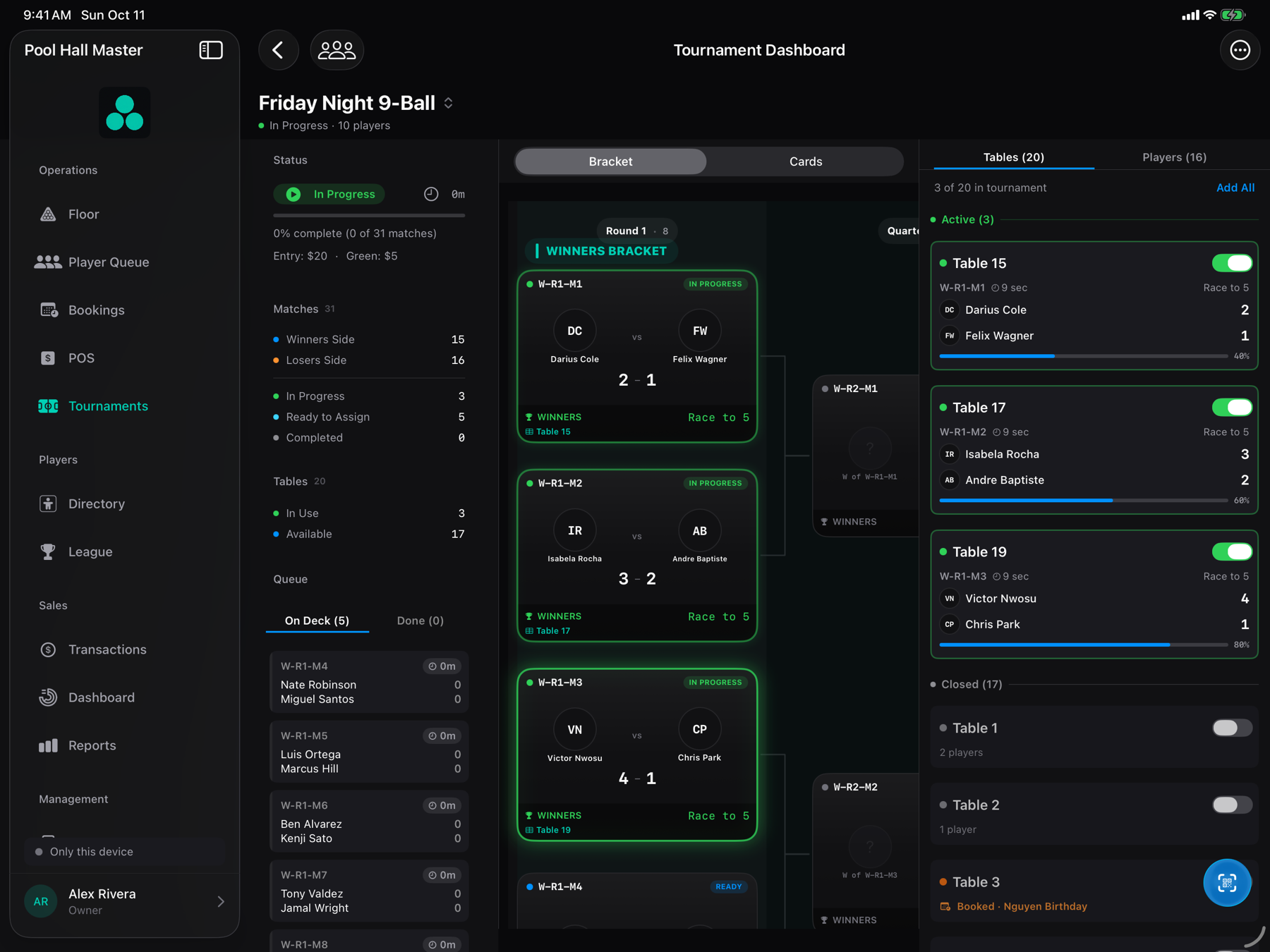Screen dimensions: 1270x952
Task: Click the Wi-Fi icon in status bar
Action: (1209, 15)
